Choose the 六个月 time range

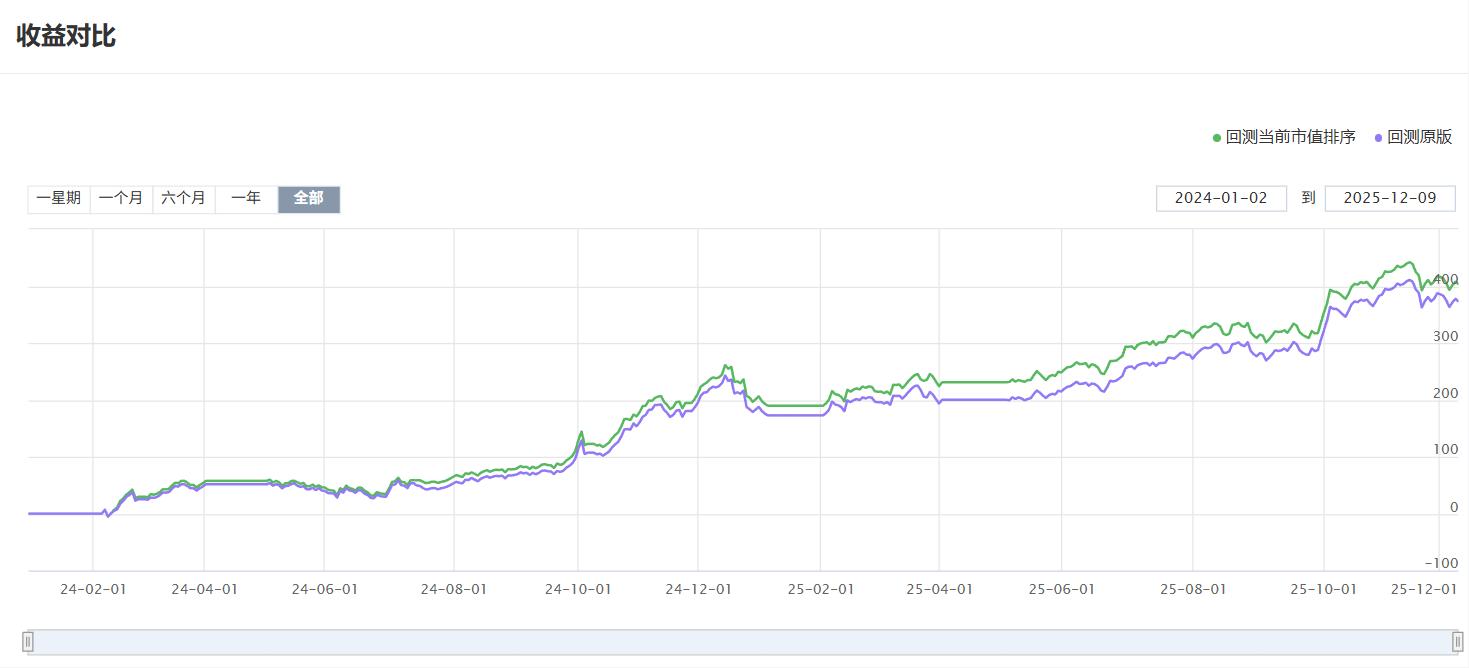click(x=184, y=199)
